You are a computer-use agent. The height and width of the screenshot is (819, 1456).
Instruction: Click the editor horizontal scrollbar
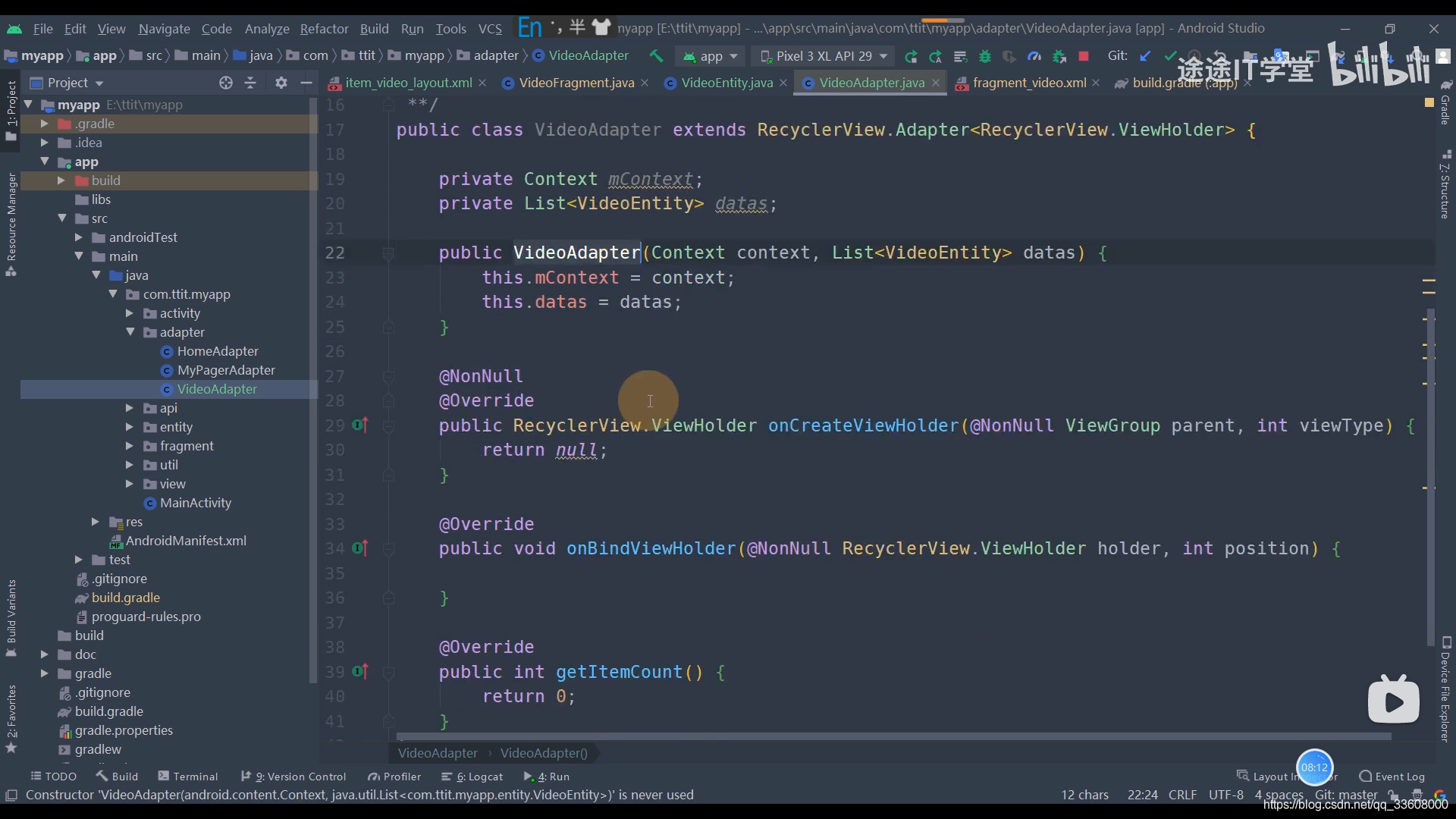[x=893, y=736]
